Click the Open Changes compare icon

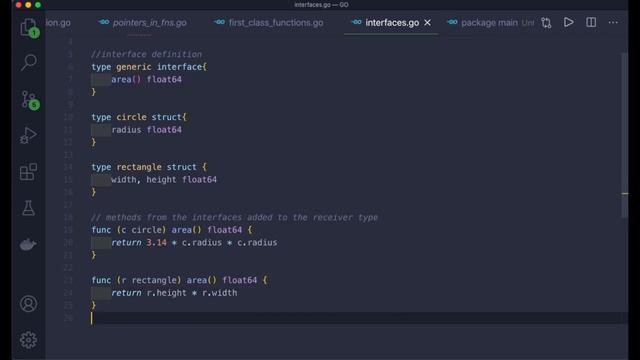point(546,22)
